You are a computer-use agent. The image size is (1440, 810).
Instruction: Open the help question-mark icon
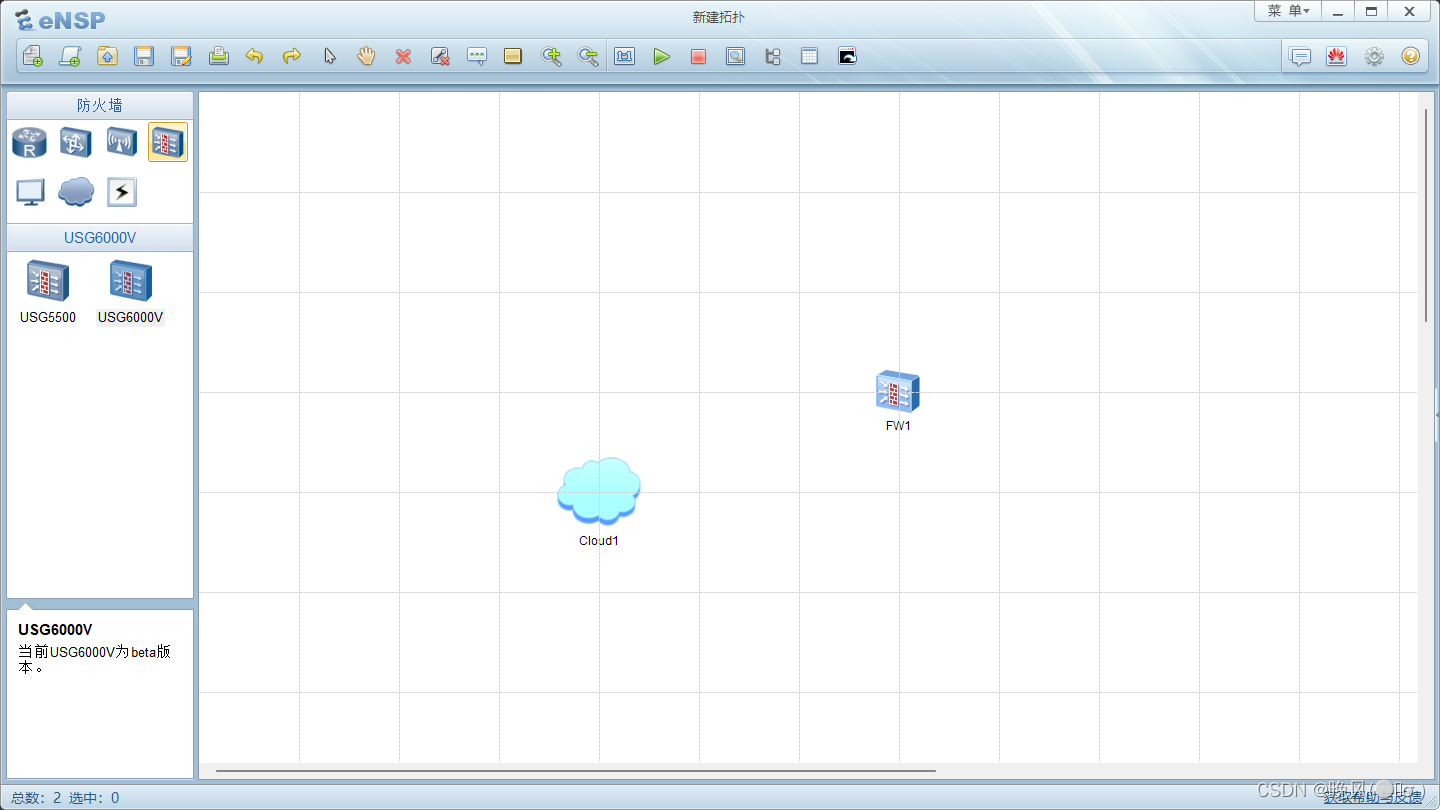coord(1410,56)
